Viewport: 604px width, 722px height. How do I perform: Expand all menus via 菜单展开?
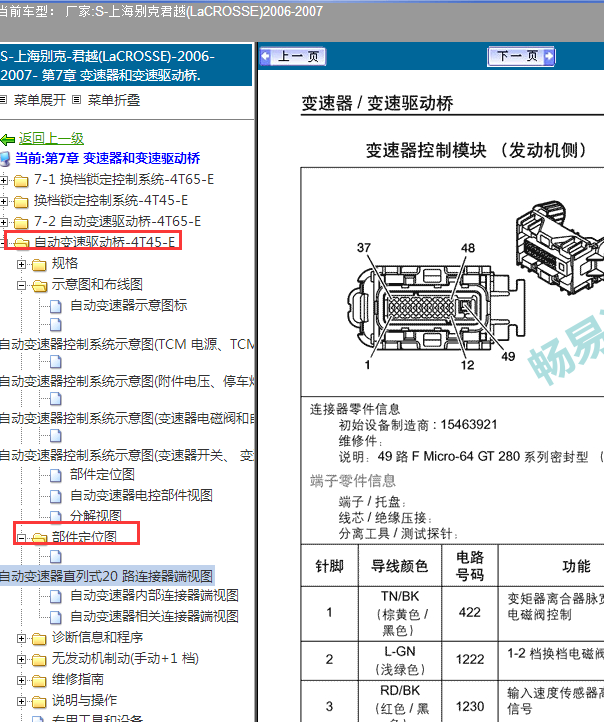tap(40, 100)
